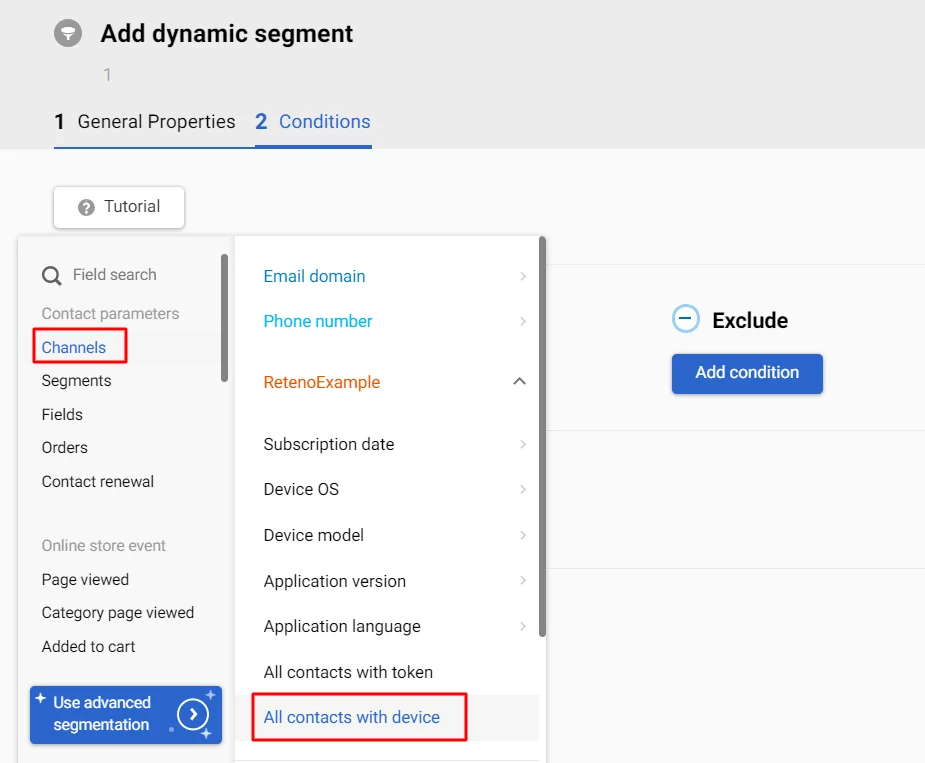Switch to the General Properties tab
Viewport: 925px width, 763px height.
145,122
